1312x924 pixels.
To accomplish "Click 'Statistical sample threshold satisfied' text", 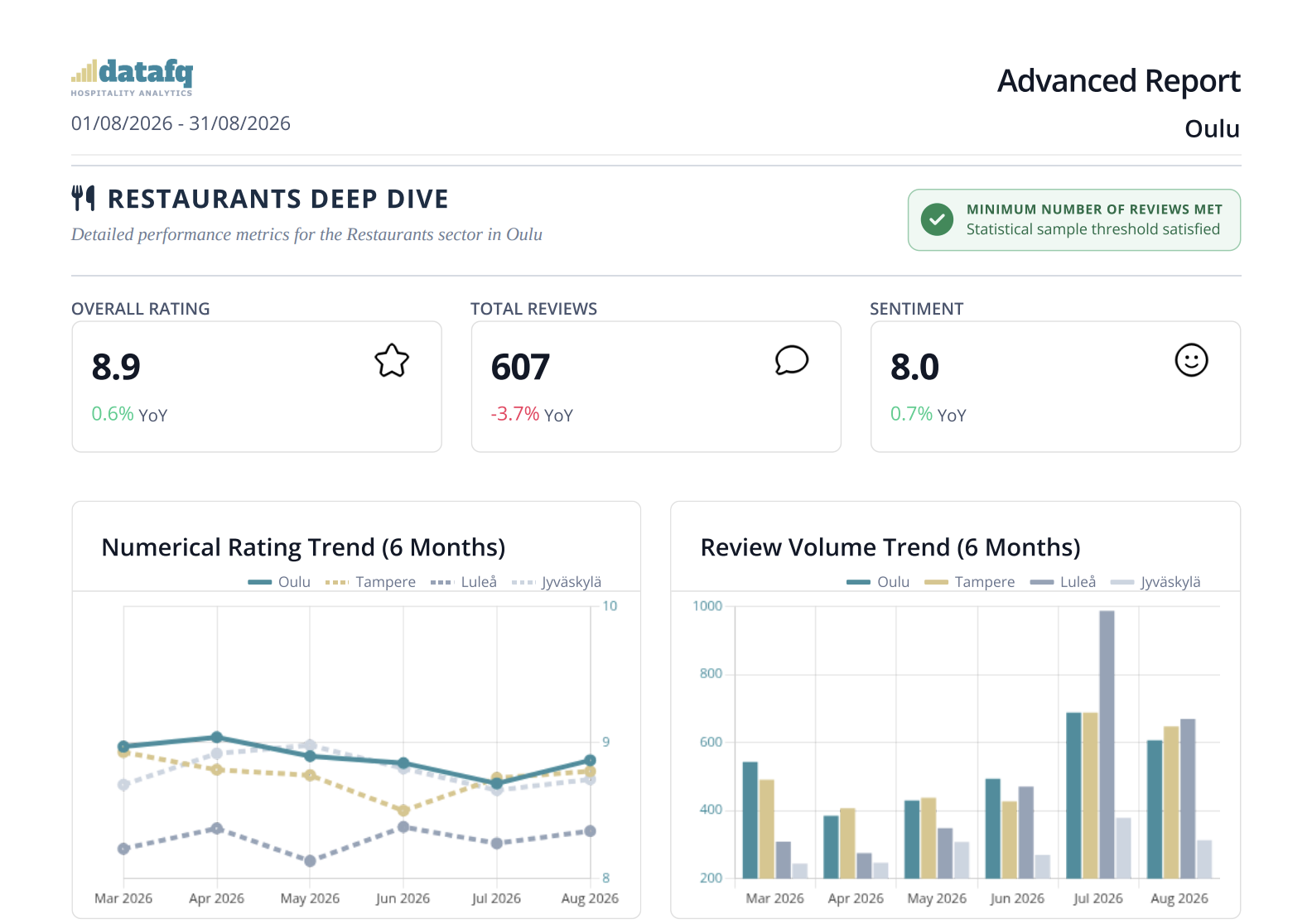I will tap(1093, 229).
